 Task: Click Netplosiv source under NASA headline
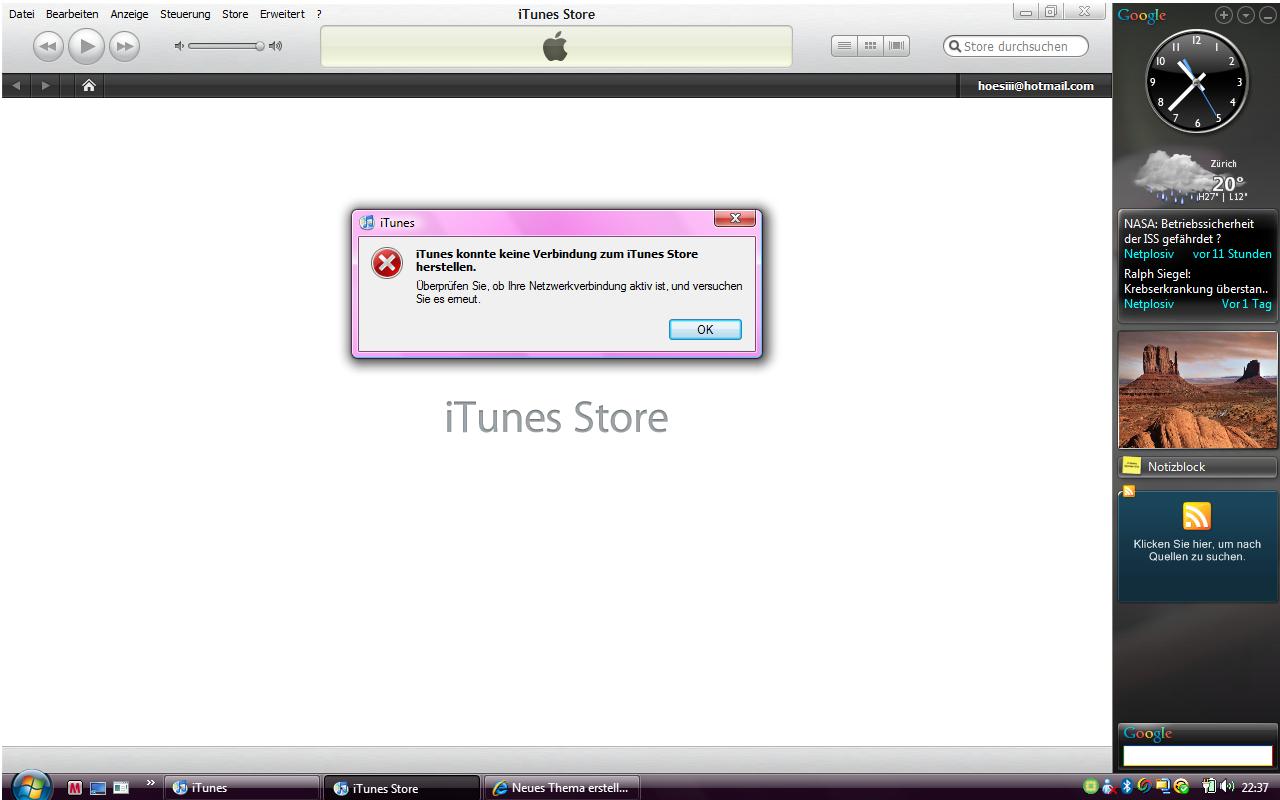tap(1149, 254)
